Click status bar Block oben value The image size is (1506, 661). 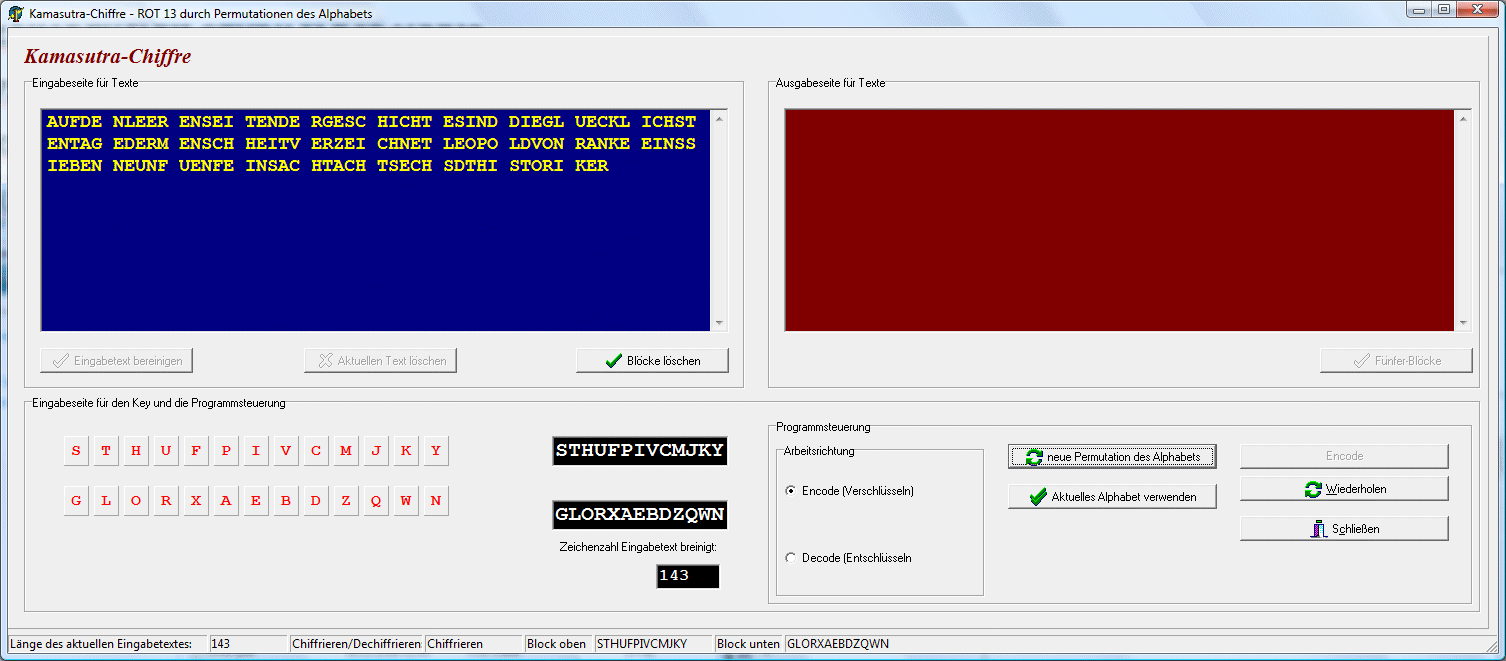(653, 644)
